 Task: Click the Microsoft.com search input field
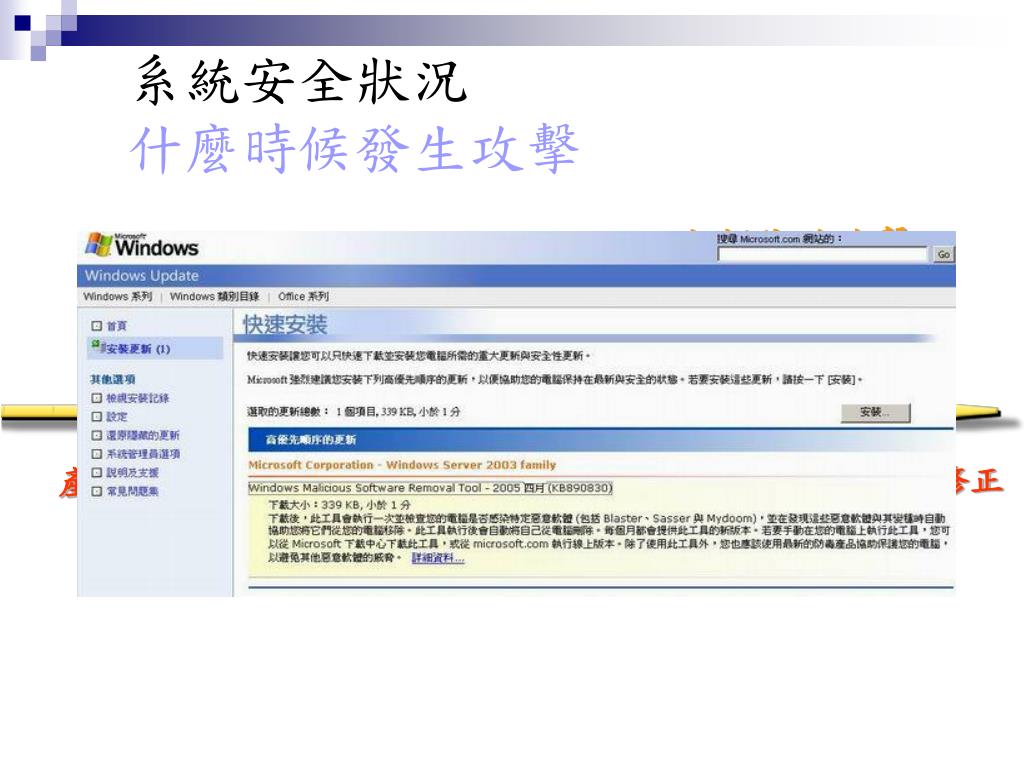coord(822,255)
